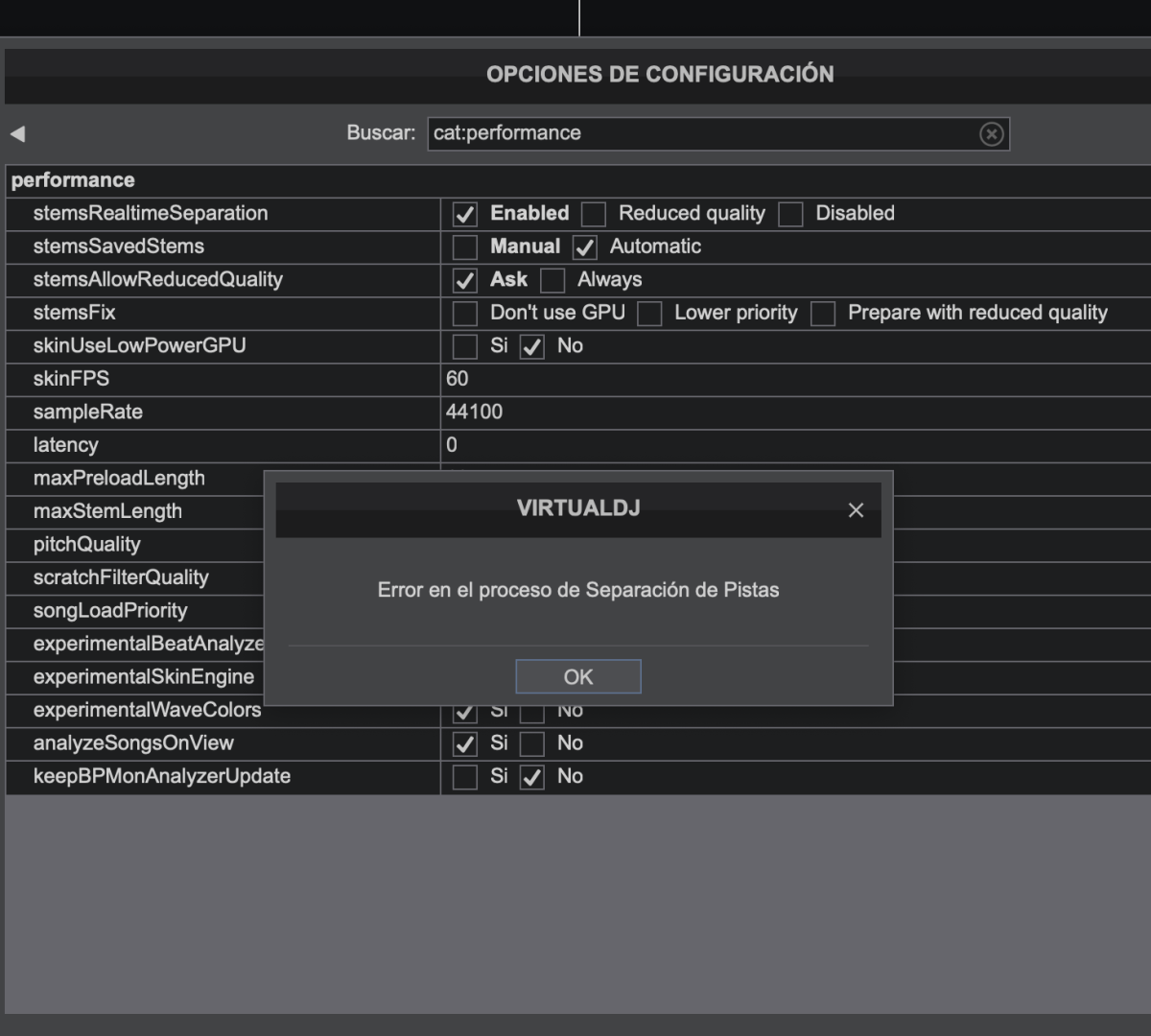Click the error message about Separación de Pistas

[578, 590]
